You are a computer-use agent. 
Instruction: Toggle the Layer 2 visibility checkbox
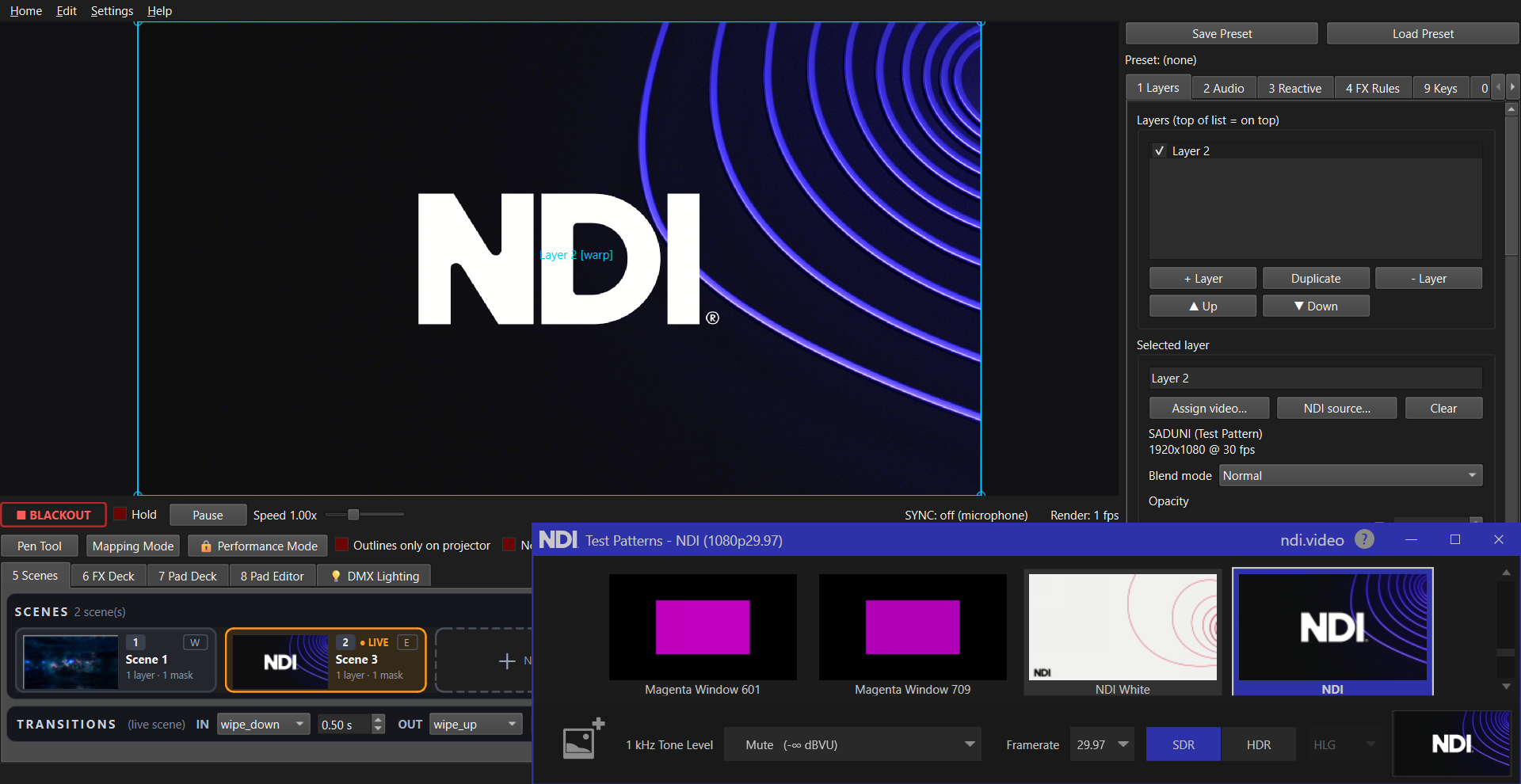[1160, 150]
